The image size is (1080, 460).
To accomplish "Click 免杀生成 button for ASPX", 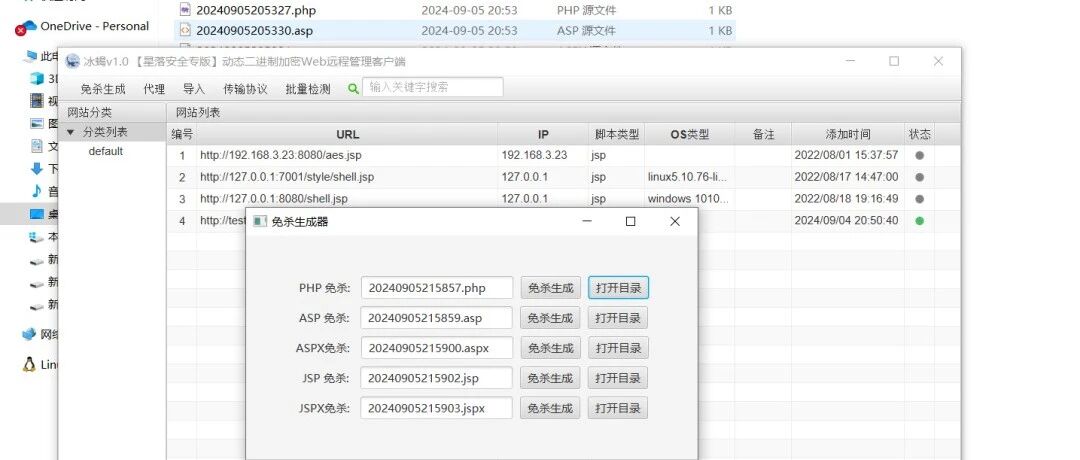I will coord(550,348).
